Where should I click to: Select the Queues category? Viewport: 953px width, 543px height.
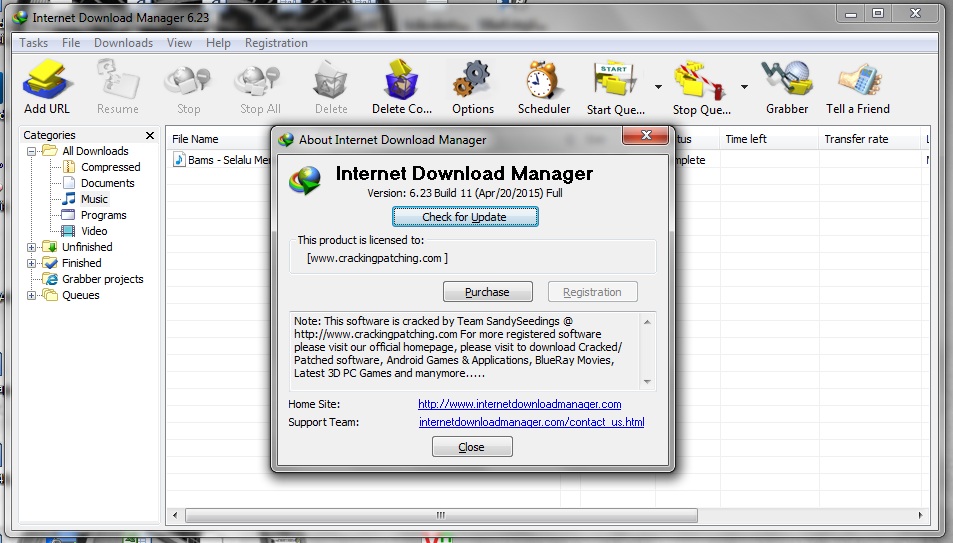[80, 295]
